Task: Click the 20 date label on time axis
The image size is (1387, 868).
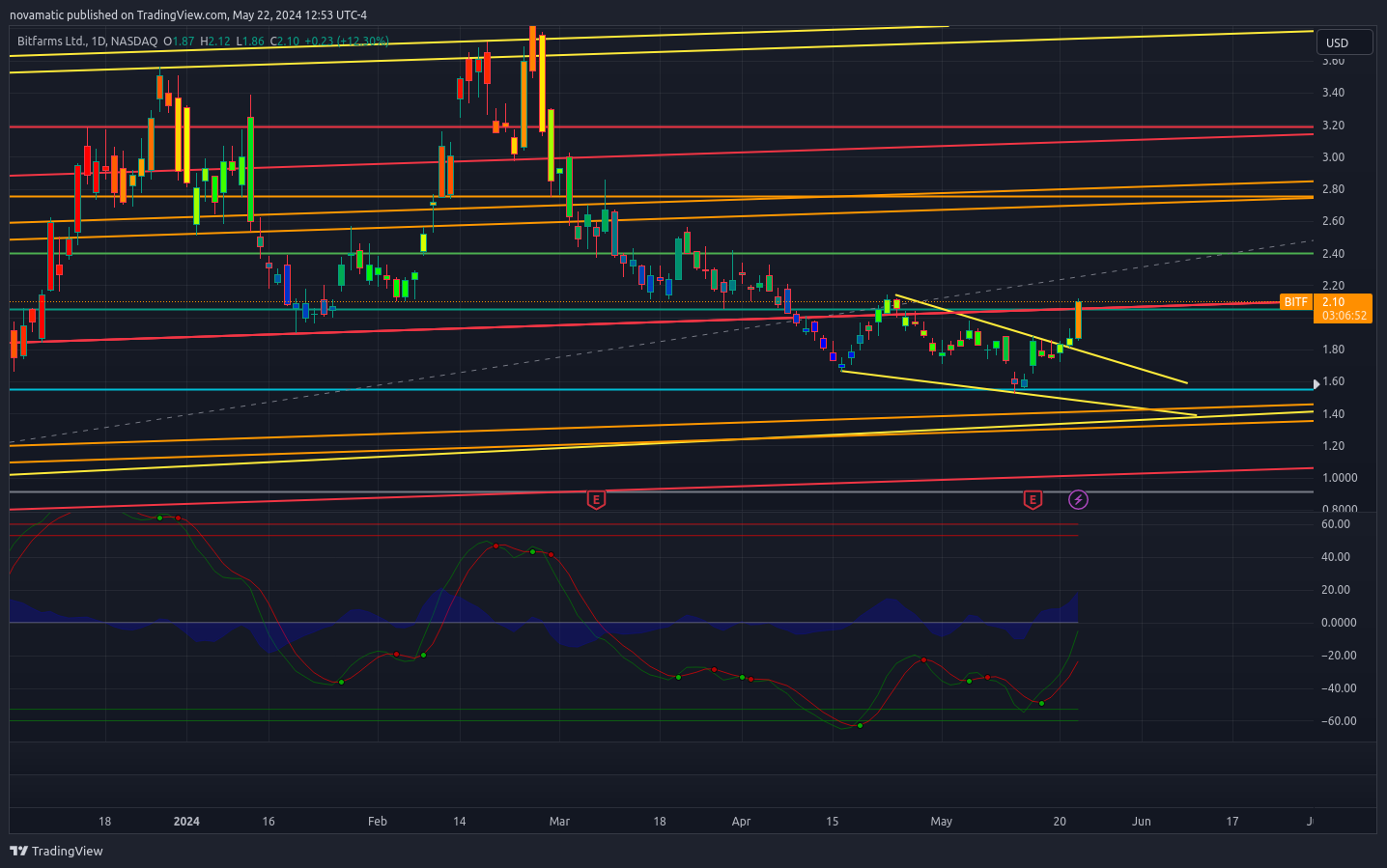Action: (x=1060, y=822)
